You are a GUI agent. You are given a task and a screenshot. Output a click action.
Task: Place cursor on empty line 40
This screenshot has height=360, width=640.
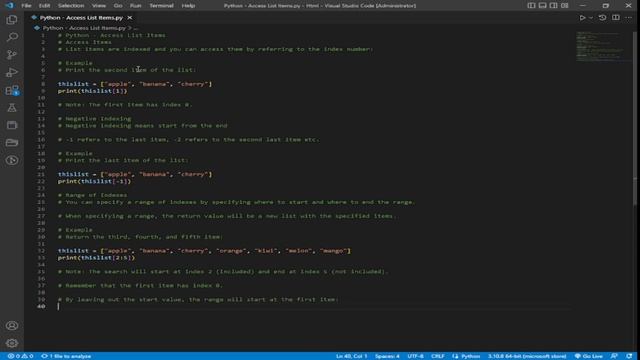click(314, 306)
